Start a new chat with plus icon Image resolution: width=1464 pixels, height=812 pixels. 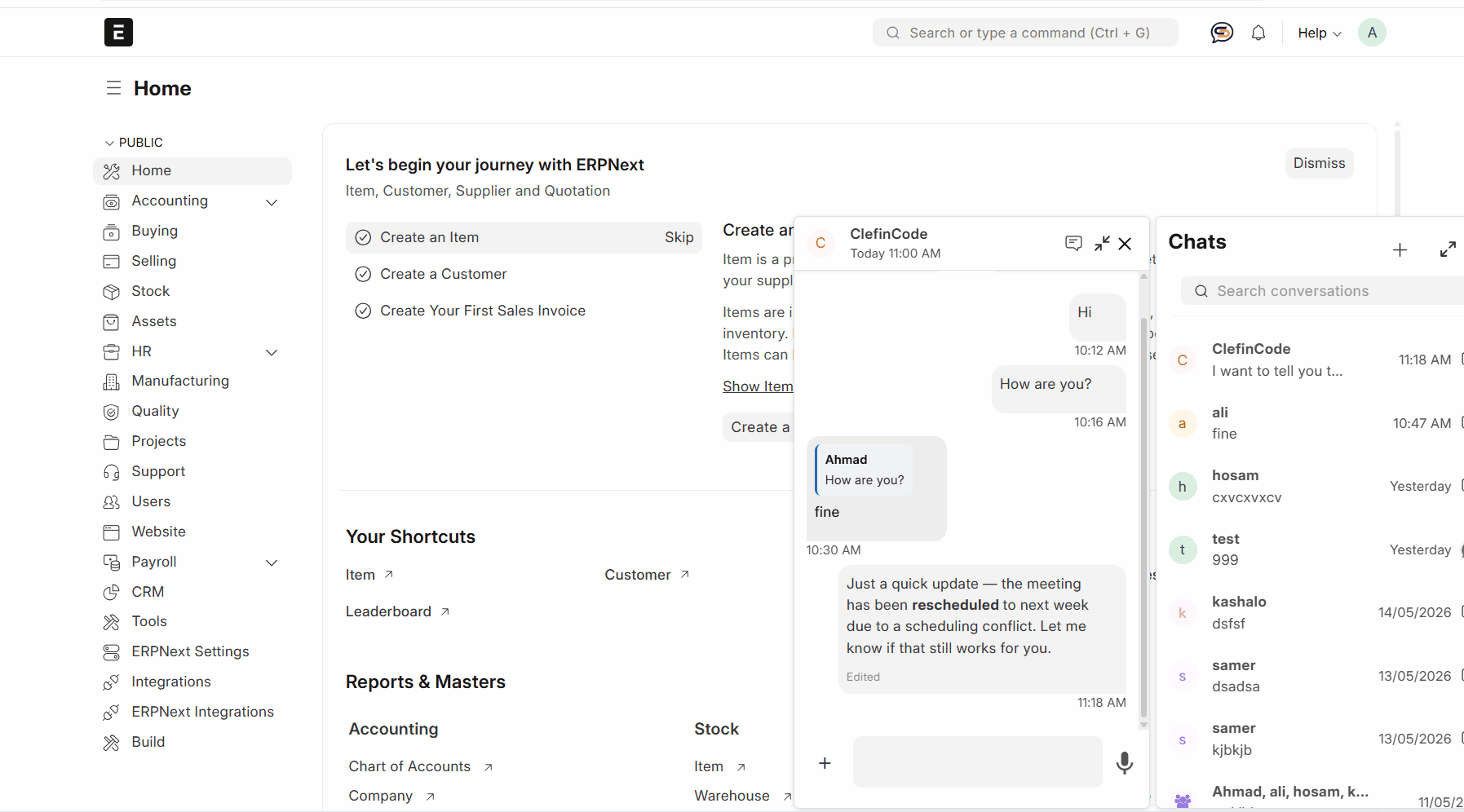click(1400, 249)
